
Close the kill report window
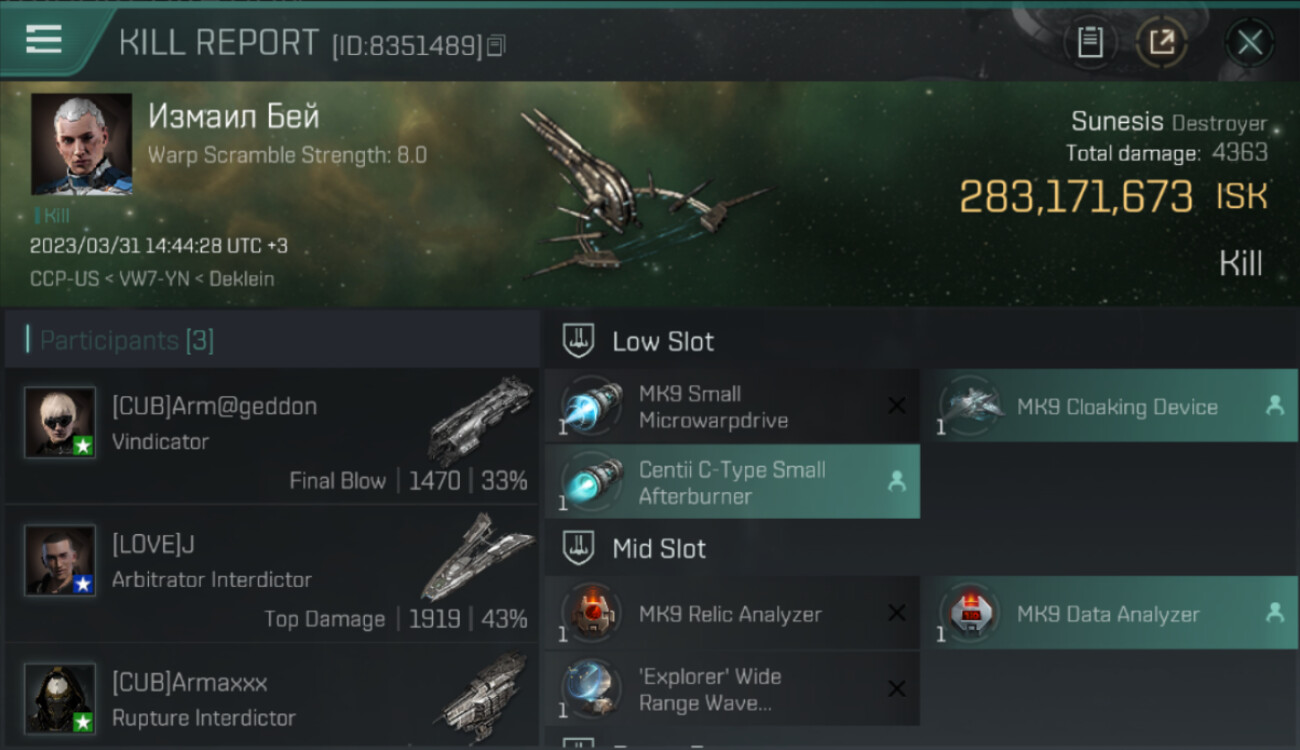tap(1249, 43)
